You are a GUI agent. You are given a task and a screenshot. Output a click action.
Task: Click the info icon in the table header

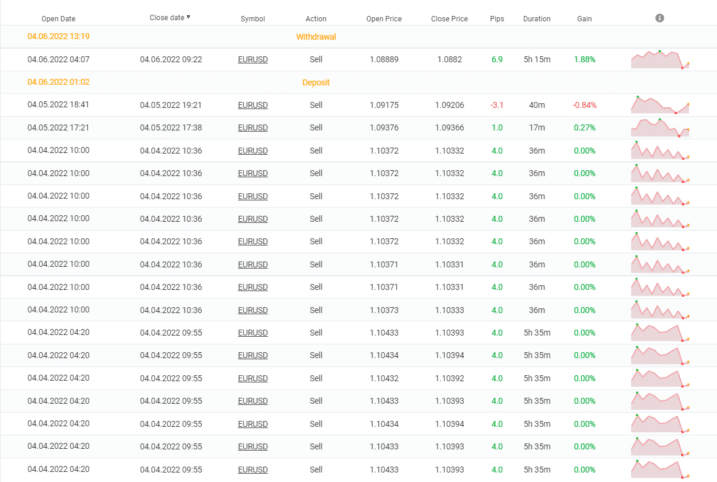(x=659, y=18)
